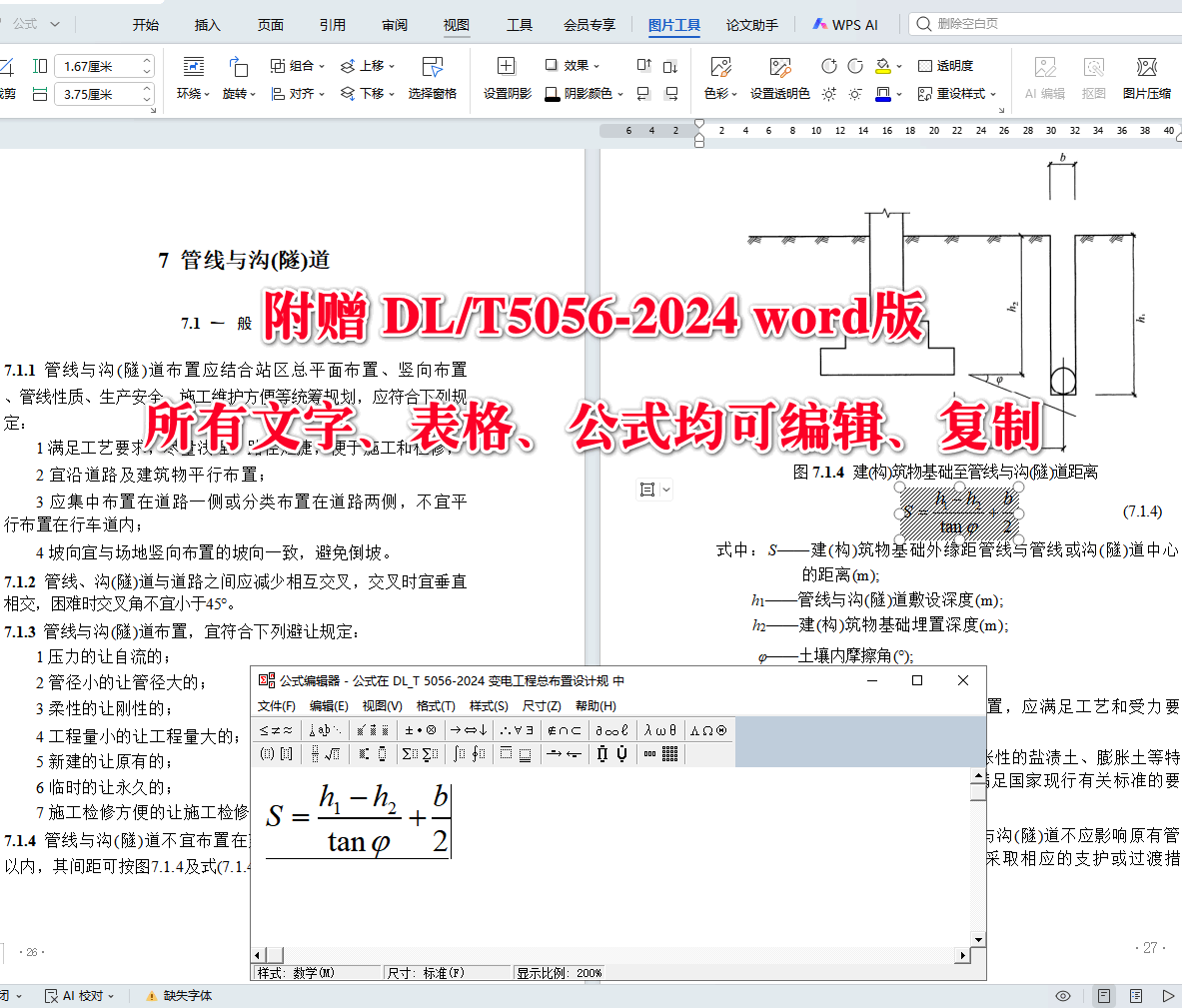Screen dimensions: 1182x1008
Task: Nudge shadow up with the arrow icon
Action: 643,66
